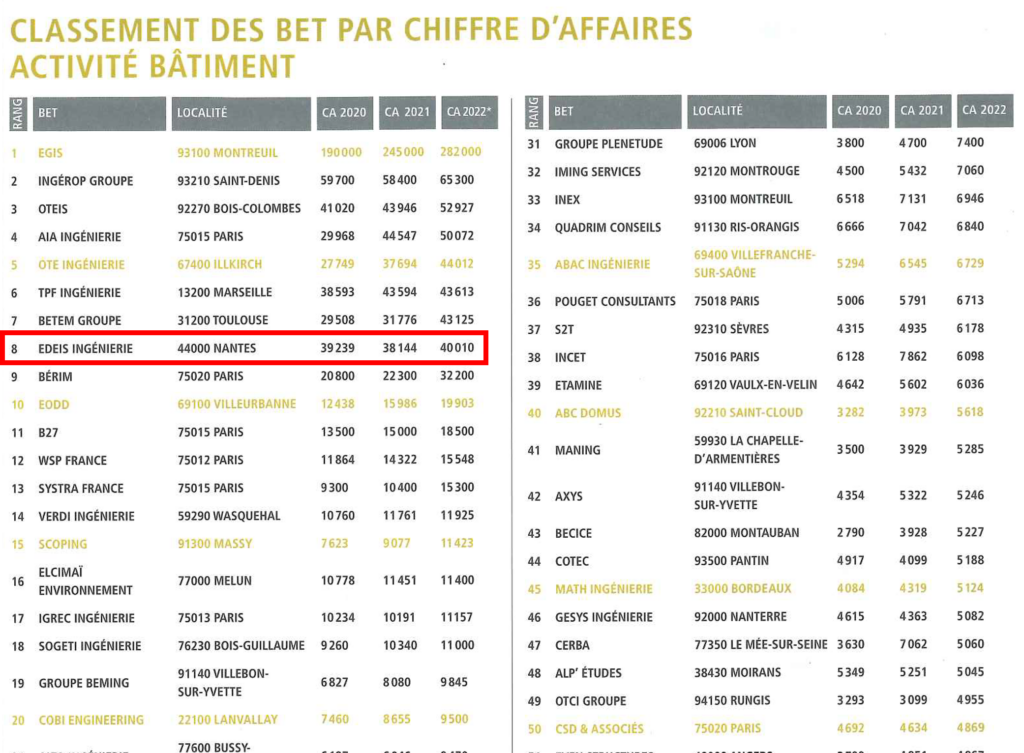
Task: Click the EGIS company name
Action: [50, 153]
